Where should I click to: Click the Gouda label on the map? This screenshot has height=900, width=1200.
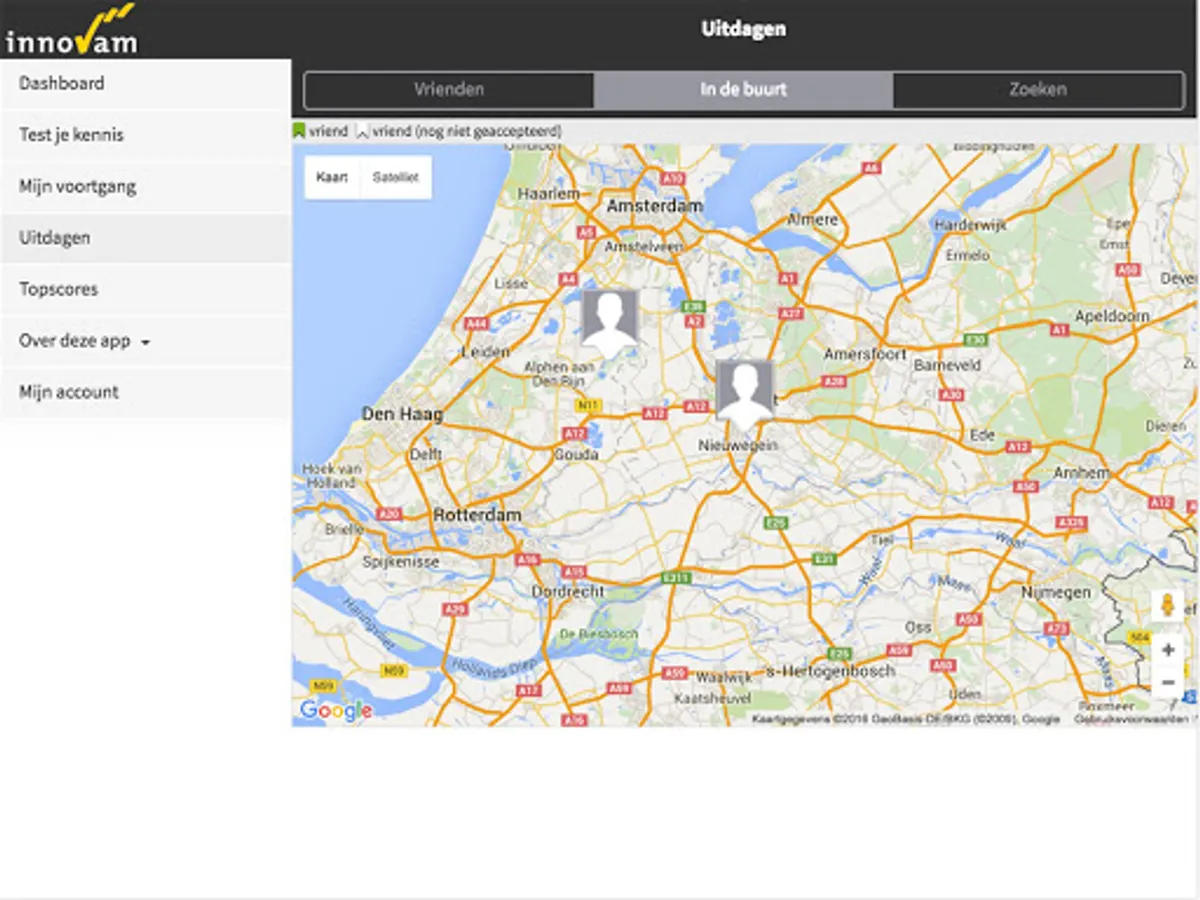pyautogui.click(x=576, y=454)
